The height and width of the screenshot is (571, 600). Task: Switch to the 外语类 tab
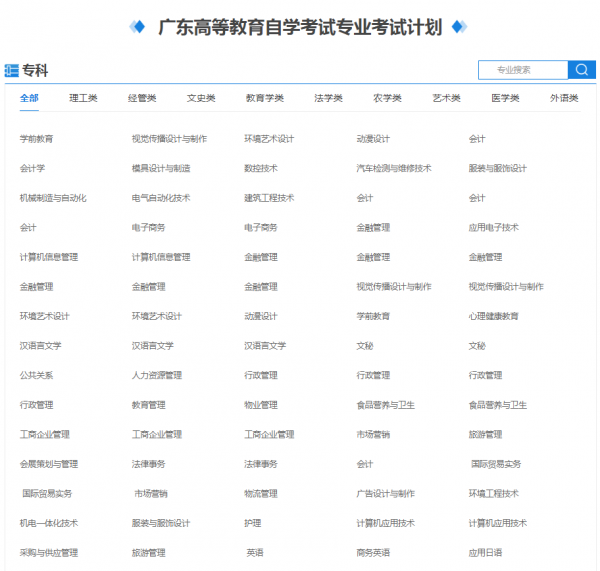[x=564, y=98]
